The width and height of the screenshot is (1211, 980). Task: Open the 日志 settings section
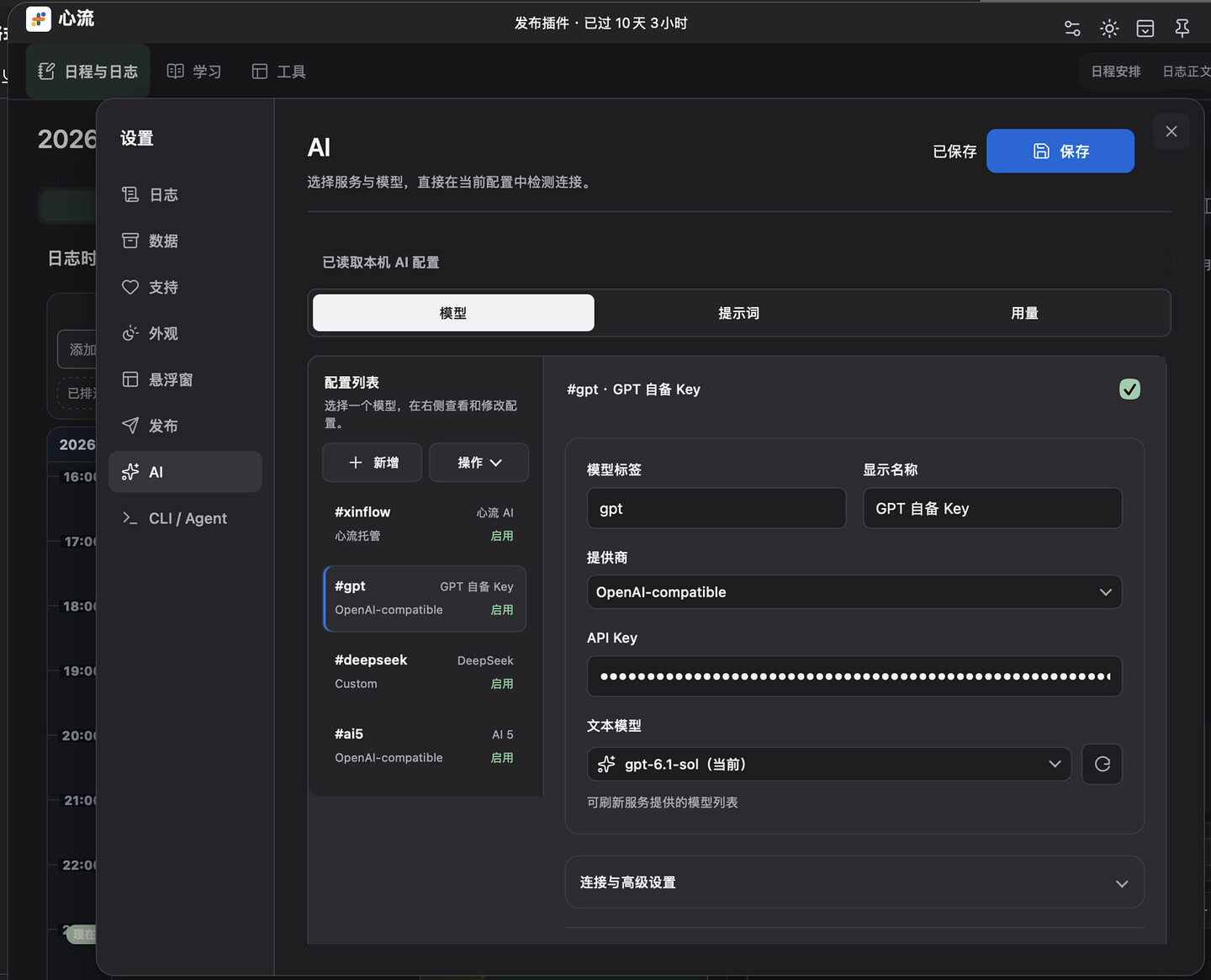point(185,194)
